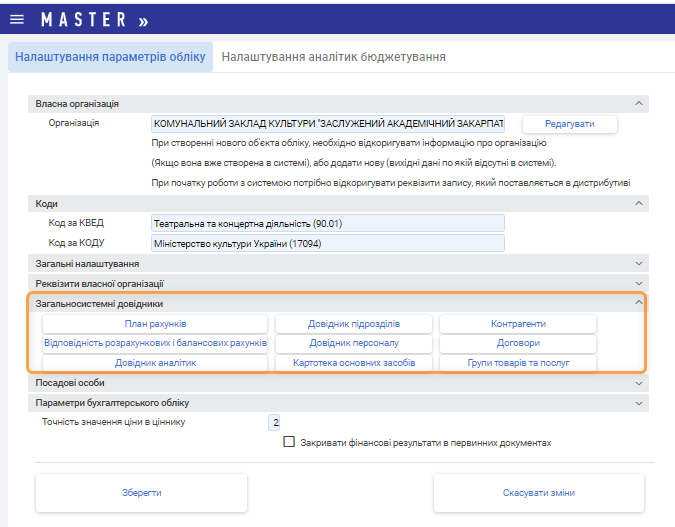
Task: Expand Реквізити власної організації section
Action: point(638,284)
